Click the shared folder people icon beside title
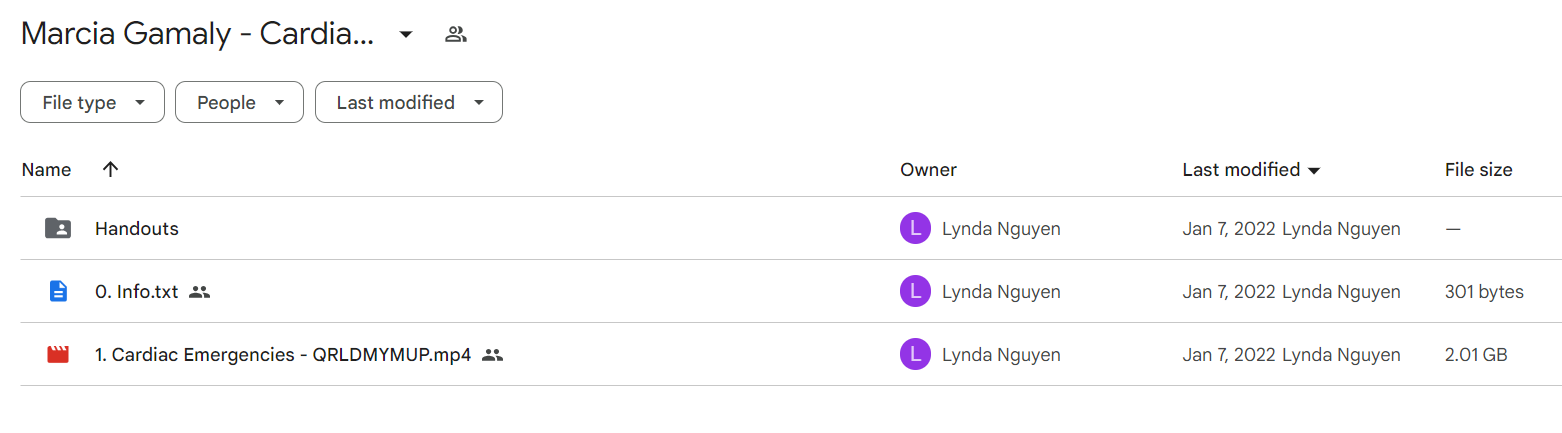The height and width of the screenshot is (433, 1562). coord(456,34)
